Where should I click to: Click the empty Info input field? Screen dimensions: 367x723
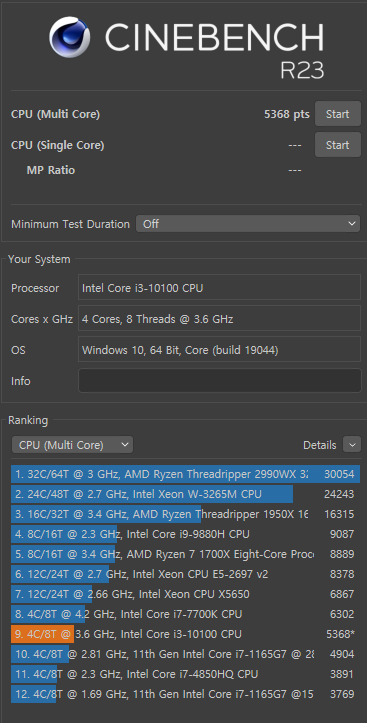219,381
